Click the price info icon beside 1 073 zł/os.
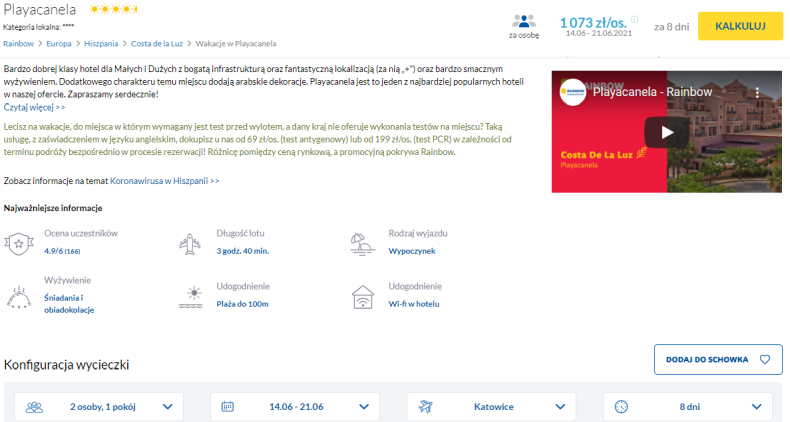 (635, 19)
